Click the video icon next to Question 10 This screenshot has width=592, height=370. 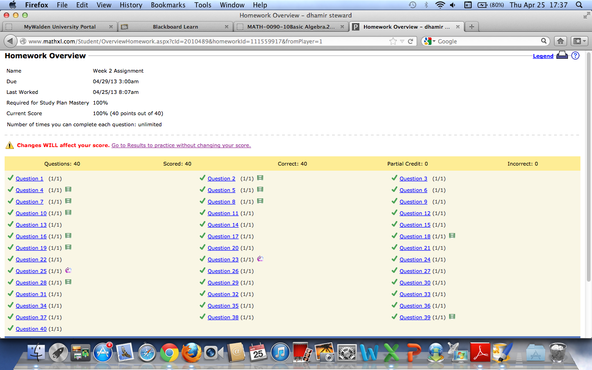[68, 213]
